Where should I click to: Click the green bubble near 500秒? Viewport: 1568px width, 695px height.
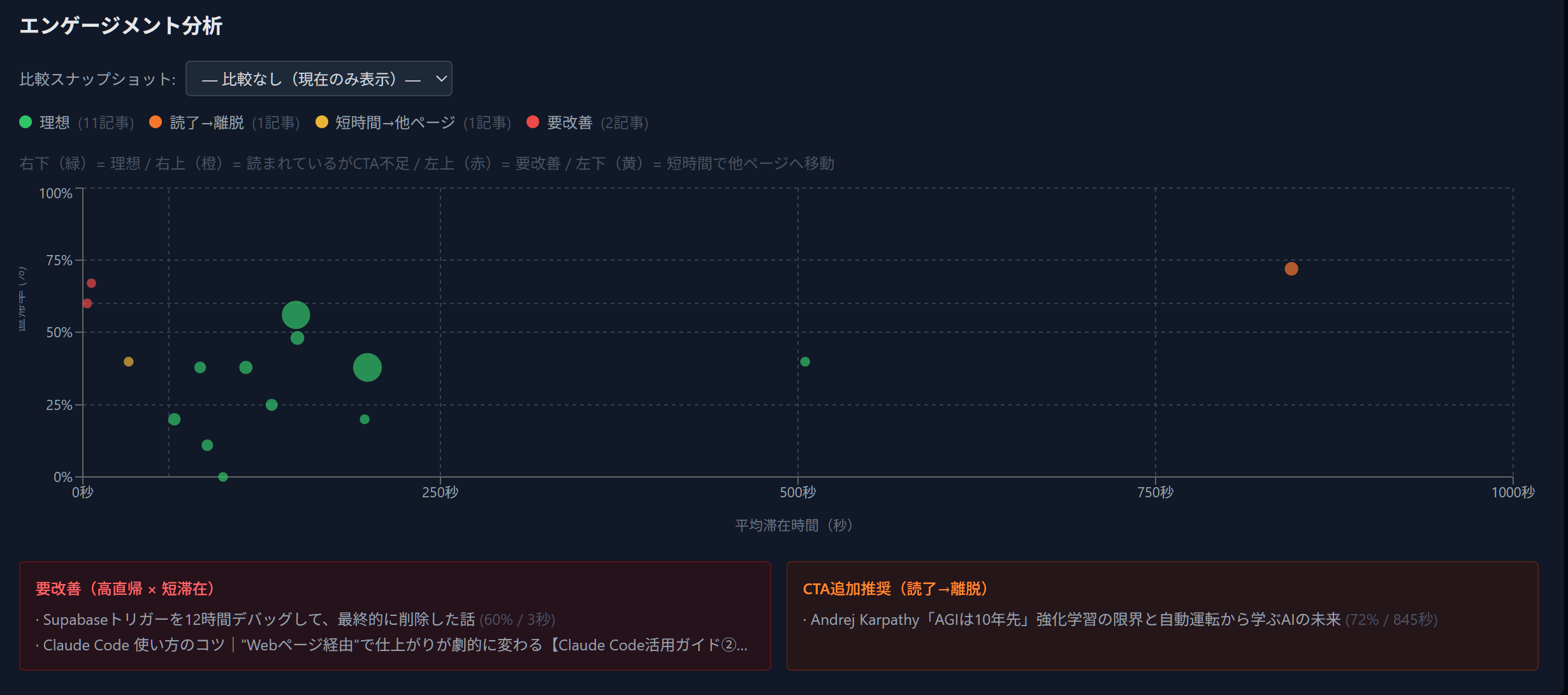805,362
